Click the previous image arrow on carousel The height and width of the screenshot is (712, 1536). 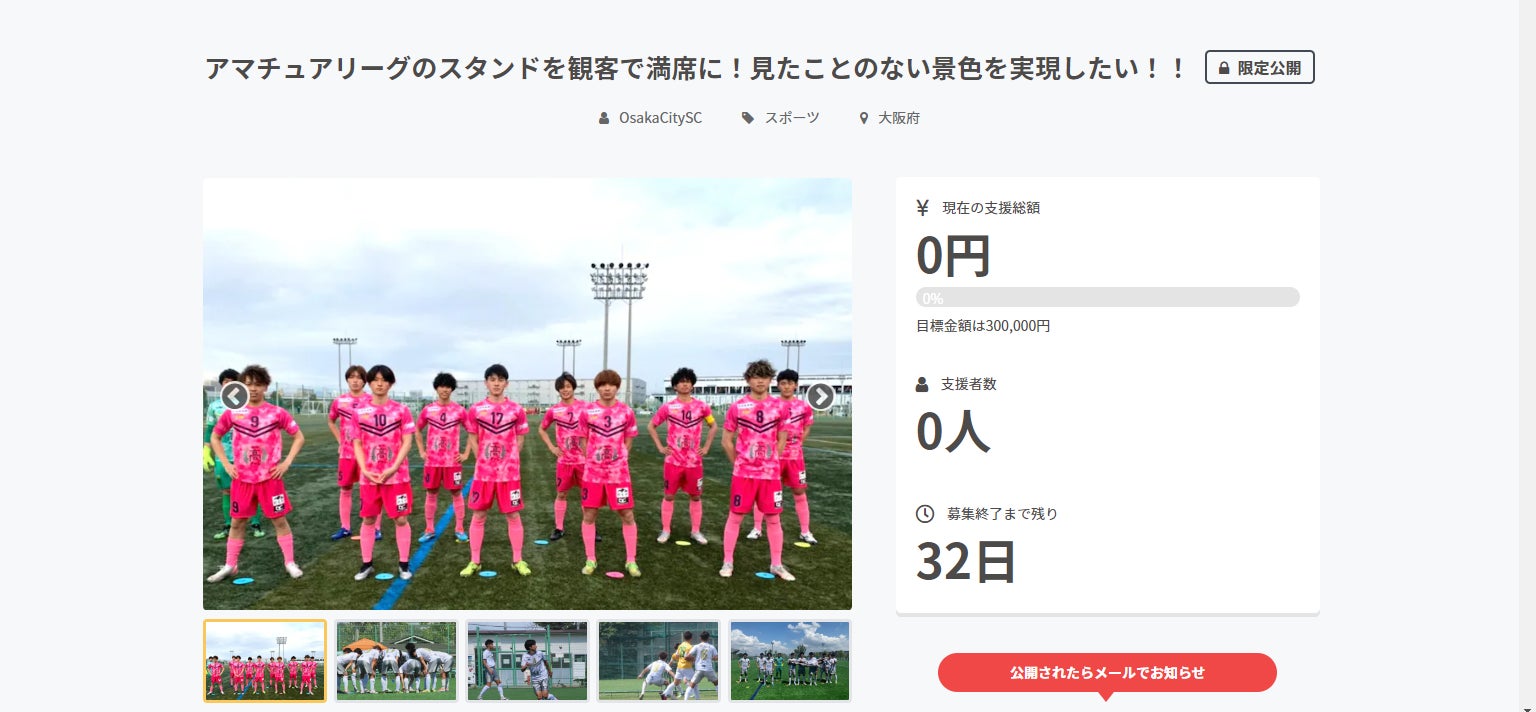234,396
